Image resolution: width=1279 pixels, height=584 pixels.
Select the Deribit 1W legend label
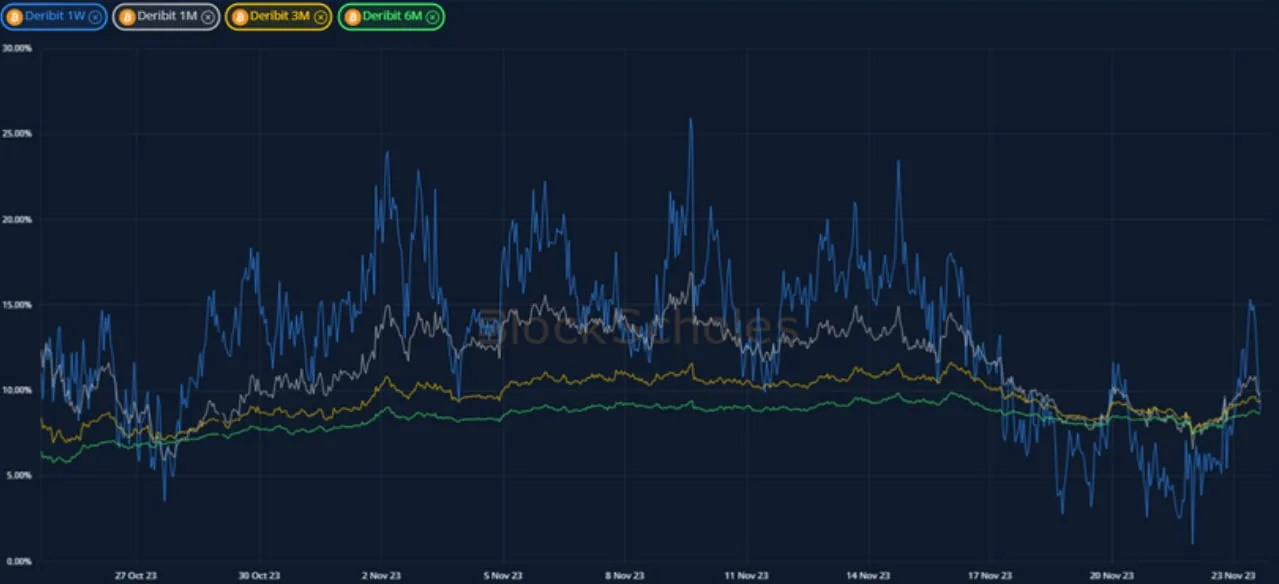55,17
